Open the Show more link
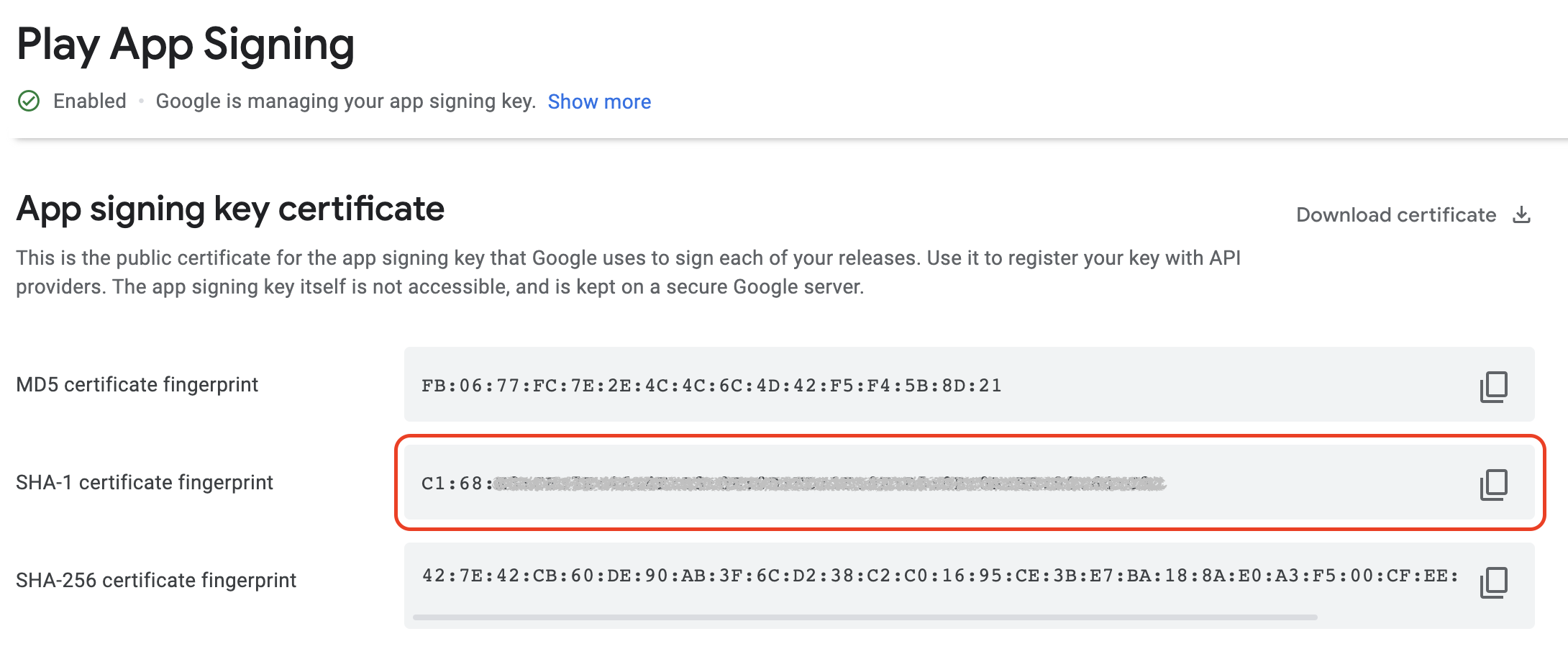1568x662 pixels. tap(599, 101)
